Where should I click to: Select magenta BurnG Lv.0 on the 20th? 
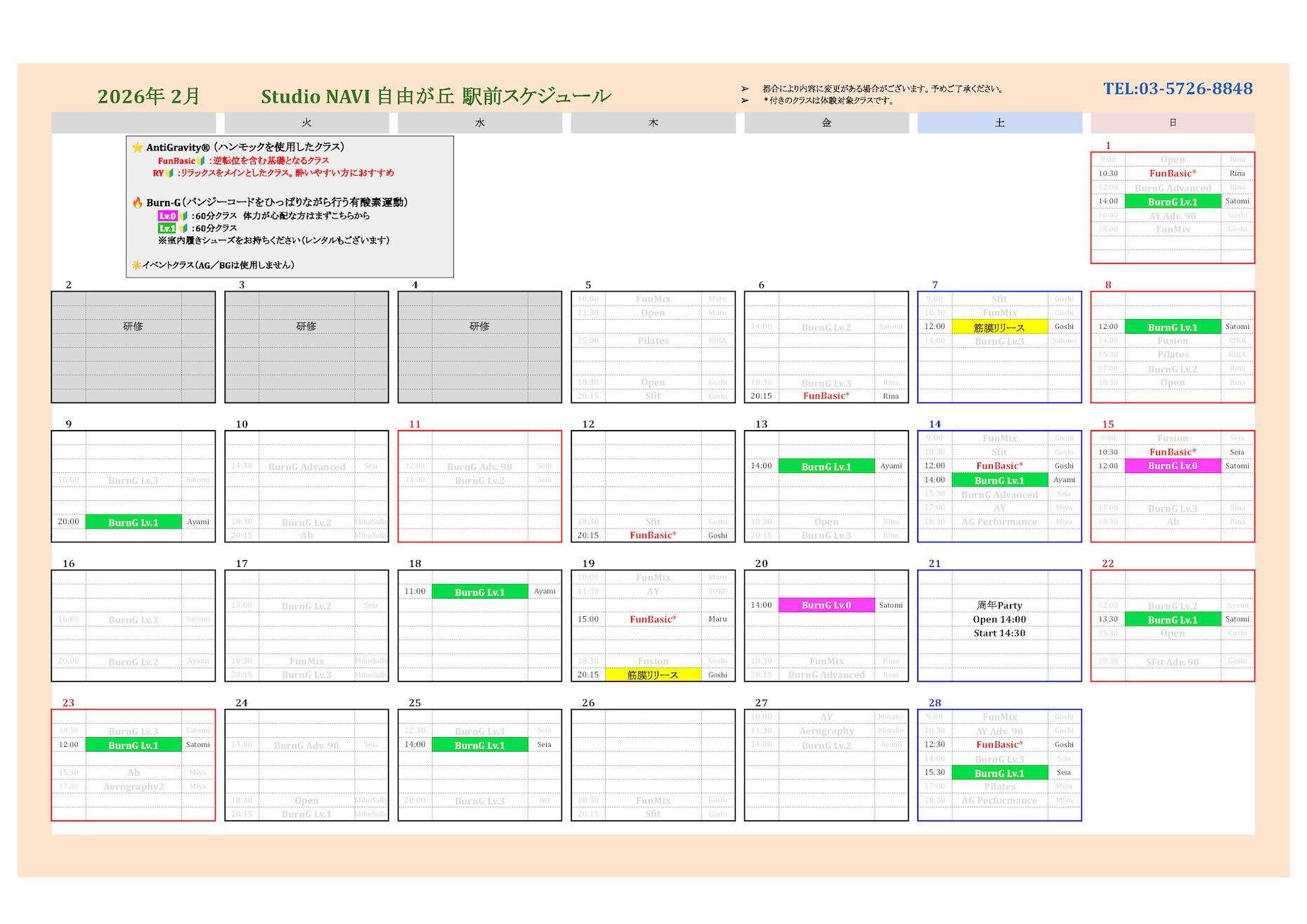pyautogui.click(x=826, y=605)
